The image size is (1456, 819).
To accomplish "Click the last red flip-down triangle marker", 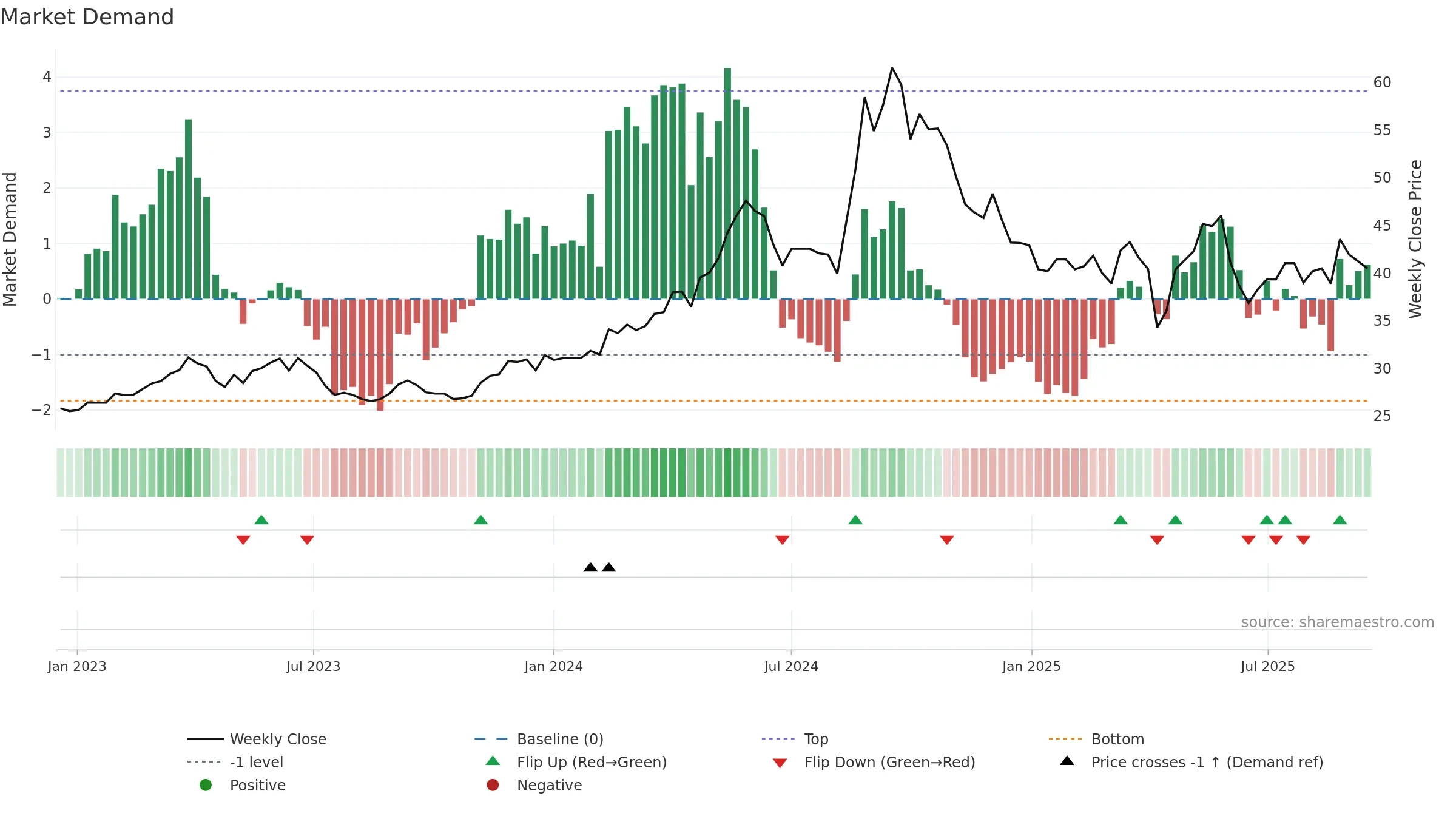I will pyautogui.click(x=1303, y=540).
